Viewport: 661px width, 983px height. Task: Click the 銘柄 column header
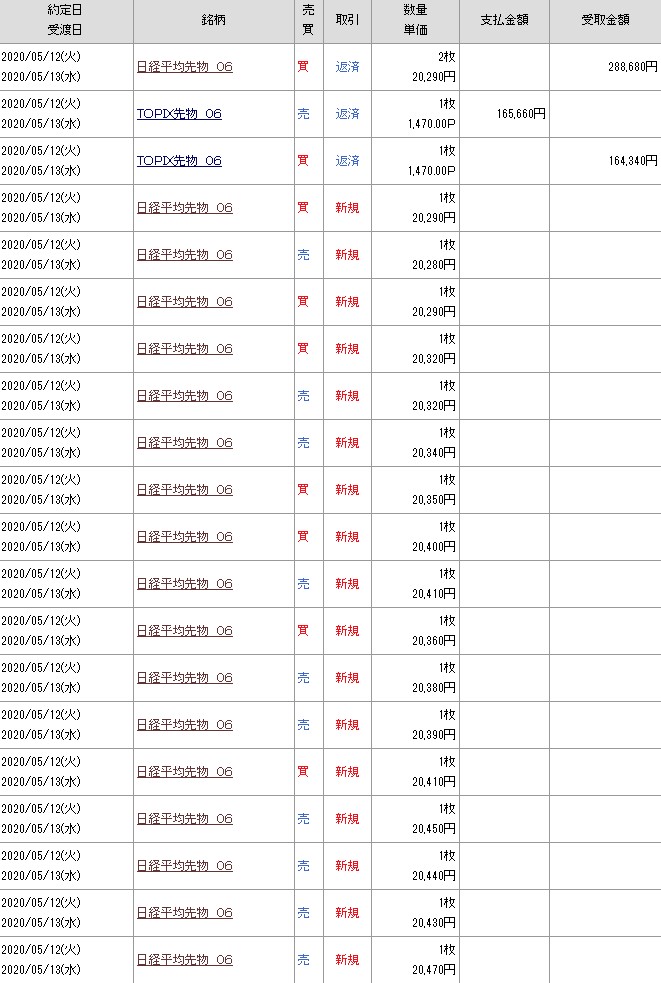[213, 21]
